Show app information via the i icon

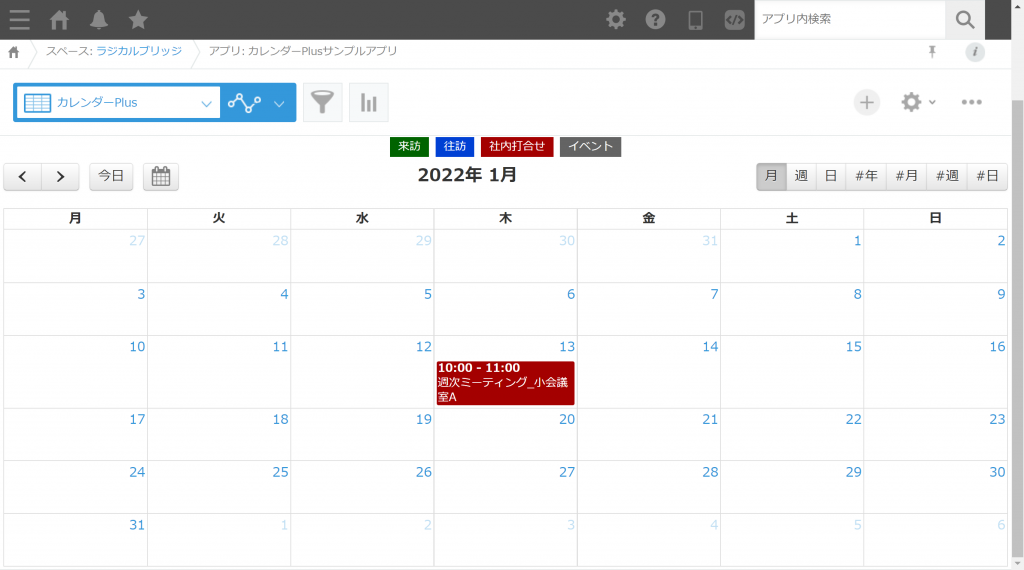coord(974,52)
